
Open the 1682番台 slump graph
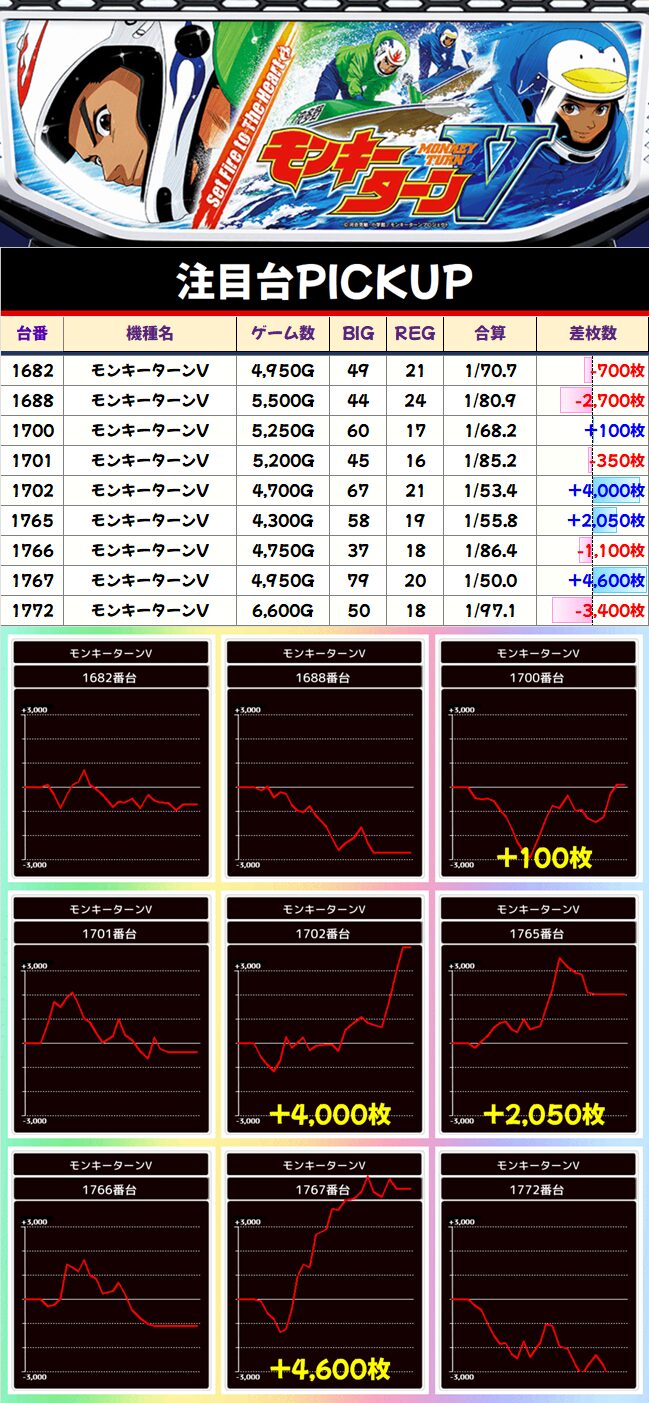coord(110,785)
